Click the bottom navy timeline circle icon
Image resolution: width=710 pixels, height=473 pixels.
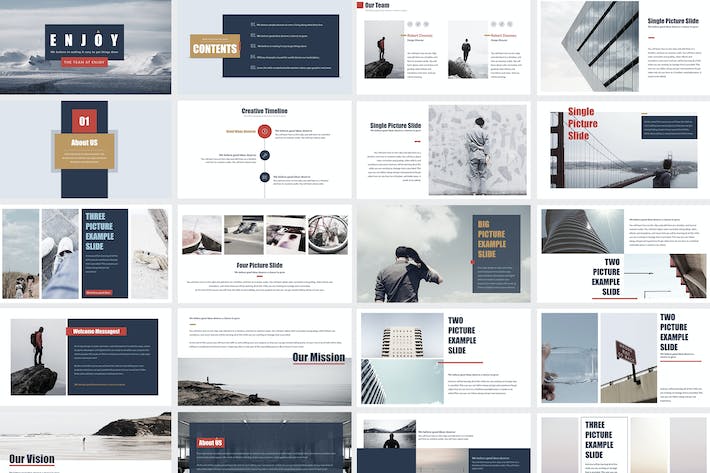[265, 177]
